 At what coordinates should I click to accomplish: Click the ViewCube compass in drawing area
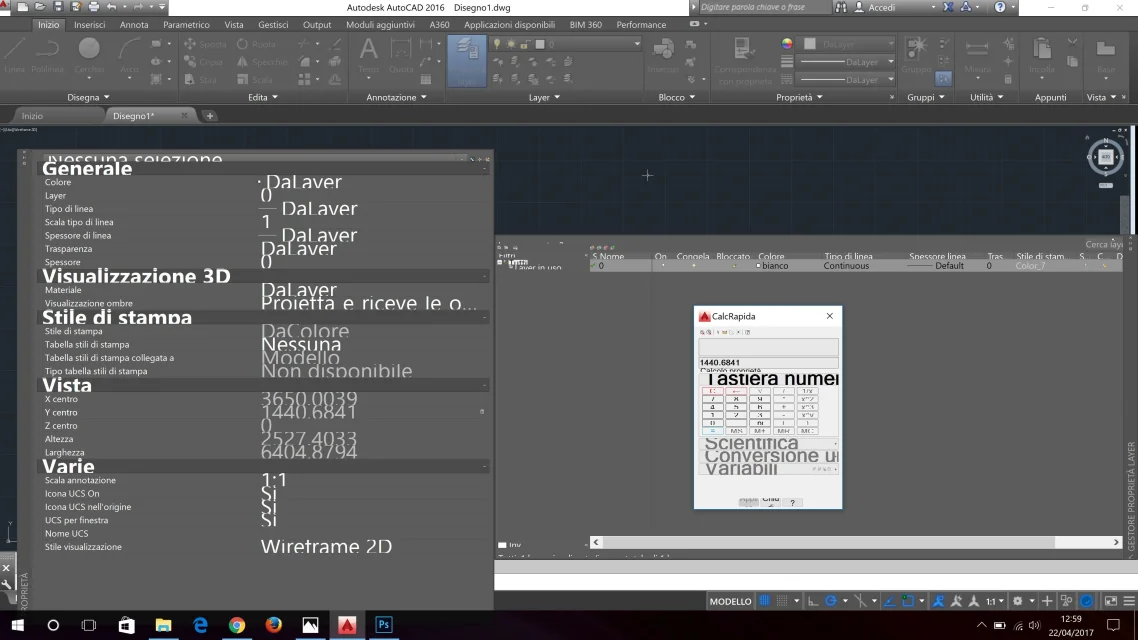tap(1105, 157)
